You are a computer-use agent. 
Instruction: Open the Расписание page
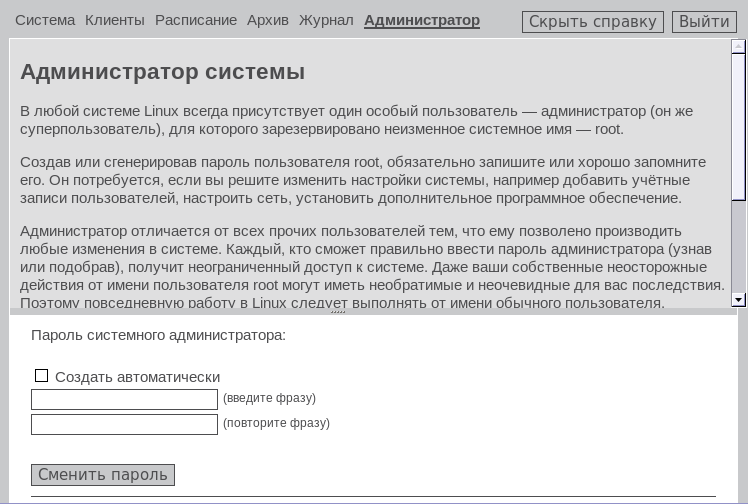click(x=196, y=20)
